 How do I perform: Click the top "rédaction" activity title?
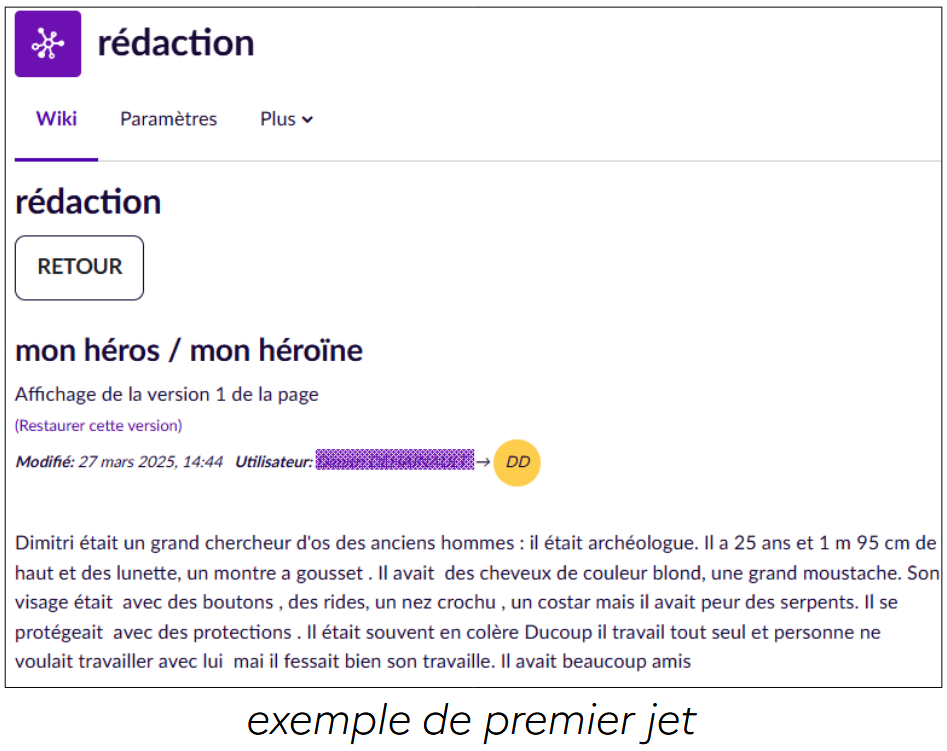176,43
